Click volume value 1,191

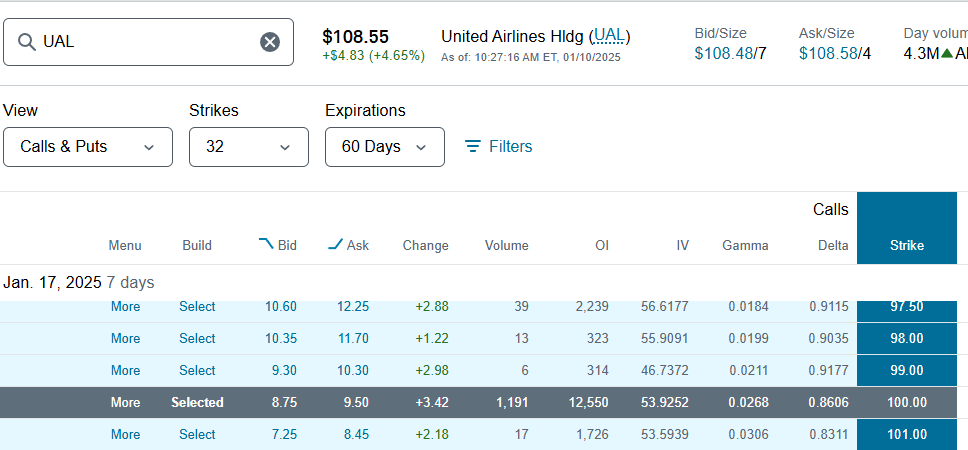coord(512,402)
